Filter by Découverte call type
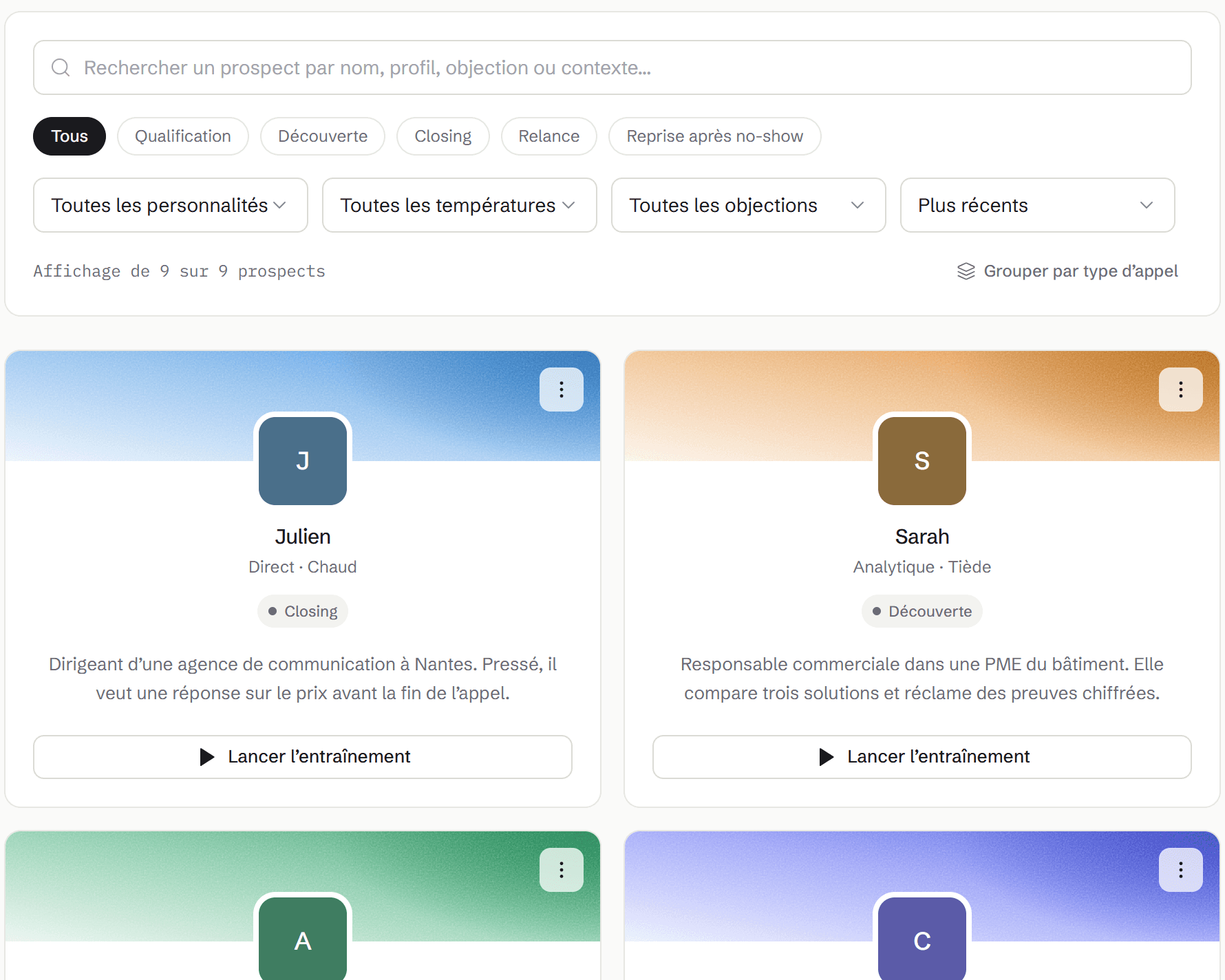Image resolution: width=1225 pixels, height=980 pixels. coord(323,136)
